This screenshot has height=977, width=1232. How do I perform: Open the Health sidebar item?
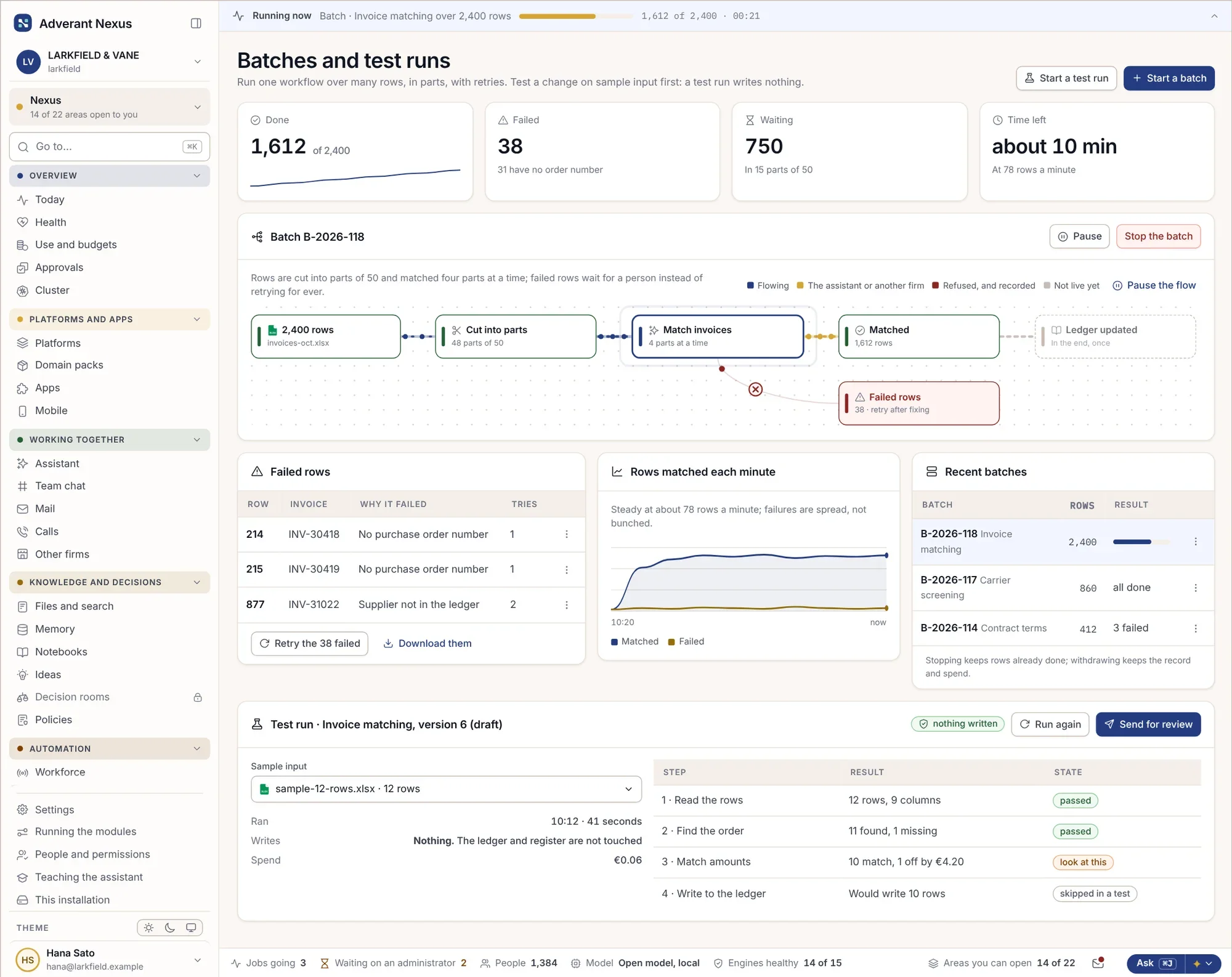coord(110,222)
